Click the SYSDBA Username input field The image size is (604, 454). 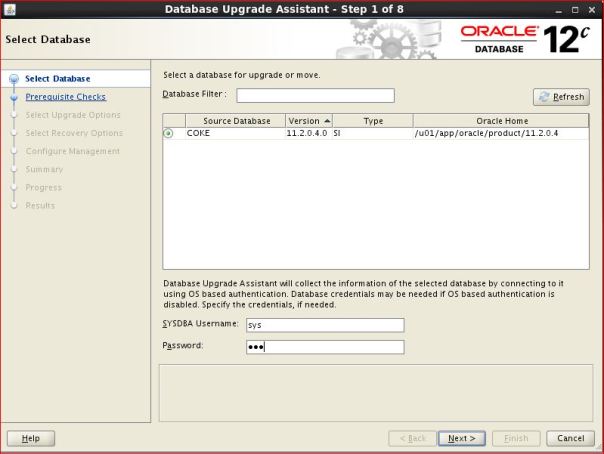(325, 325)
